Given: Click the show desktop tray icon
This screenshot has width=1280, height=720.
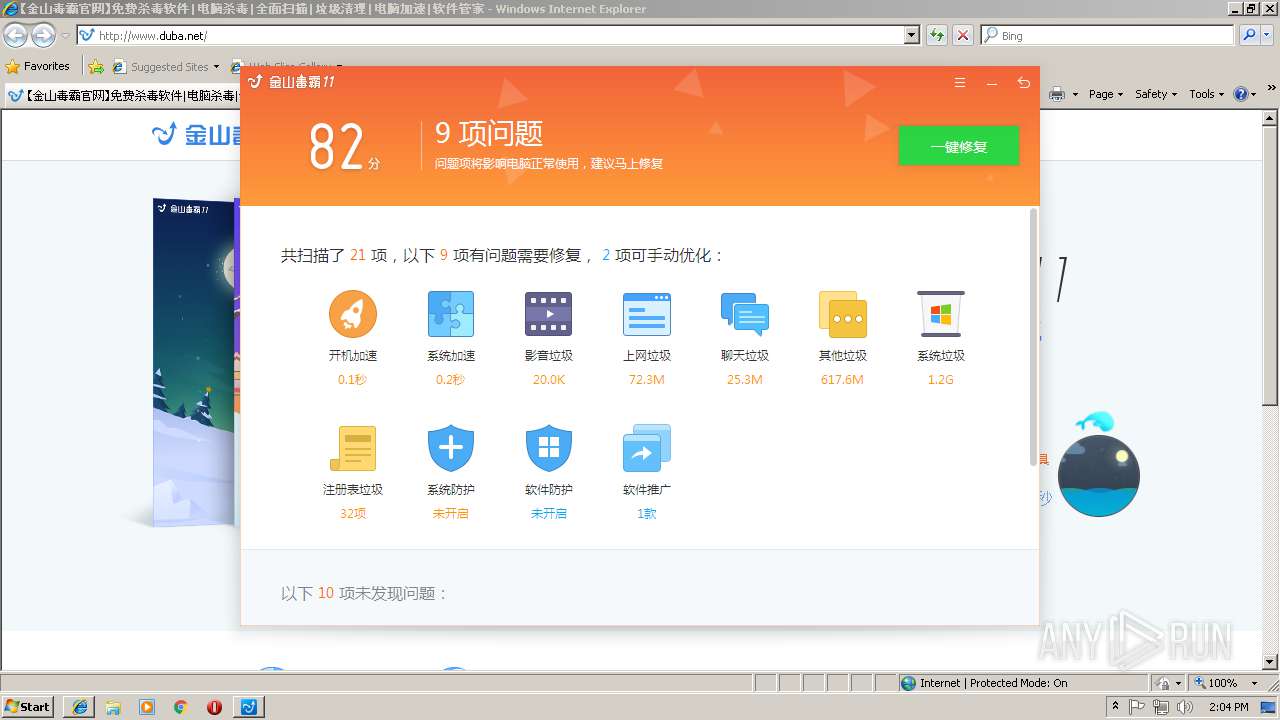Looking at the screenshot, I should pos(1268,707).
